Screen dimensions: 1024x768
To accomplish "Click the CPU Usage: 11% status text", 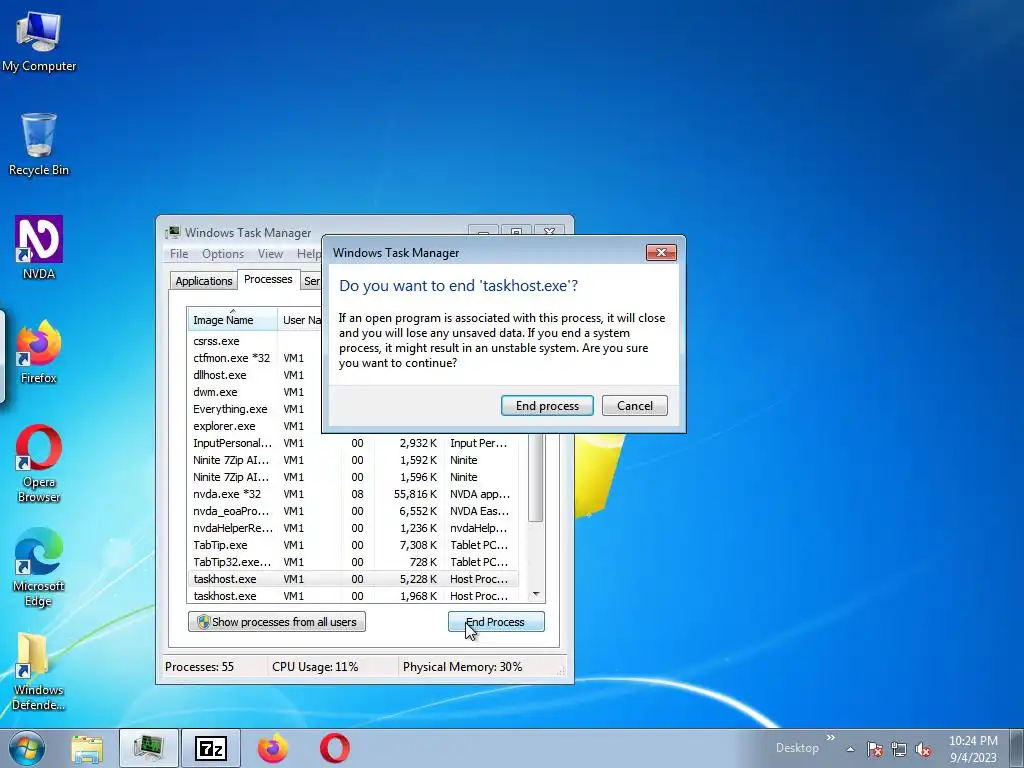I will point(315,667).
